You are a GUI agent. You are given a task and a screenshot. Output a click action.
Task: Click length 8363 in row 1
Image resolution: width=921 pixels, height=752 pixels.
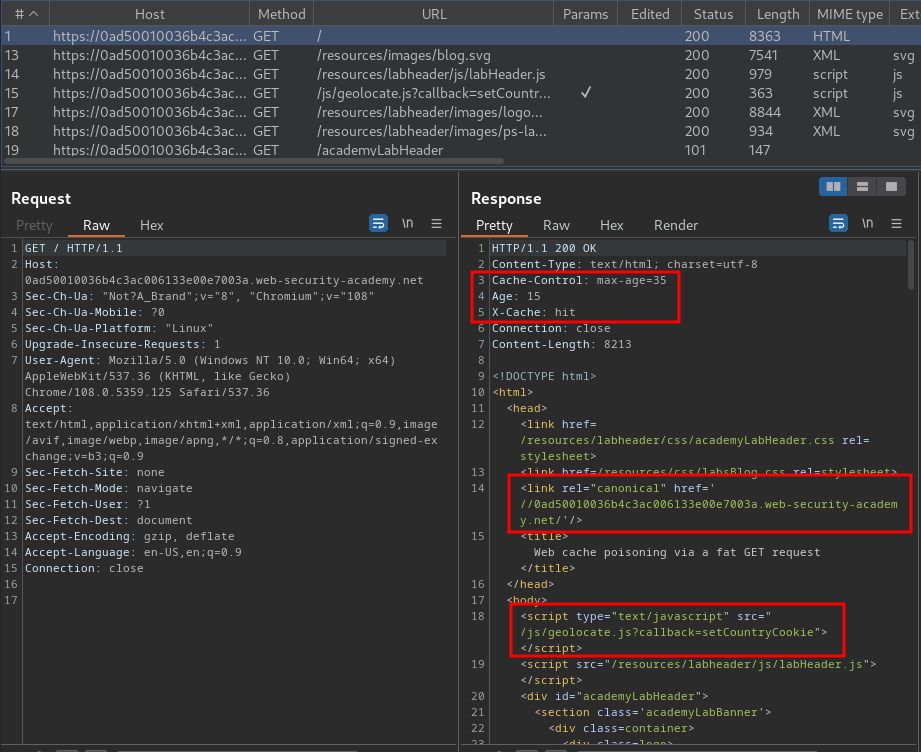point(764,36)
